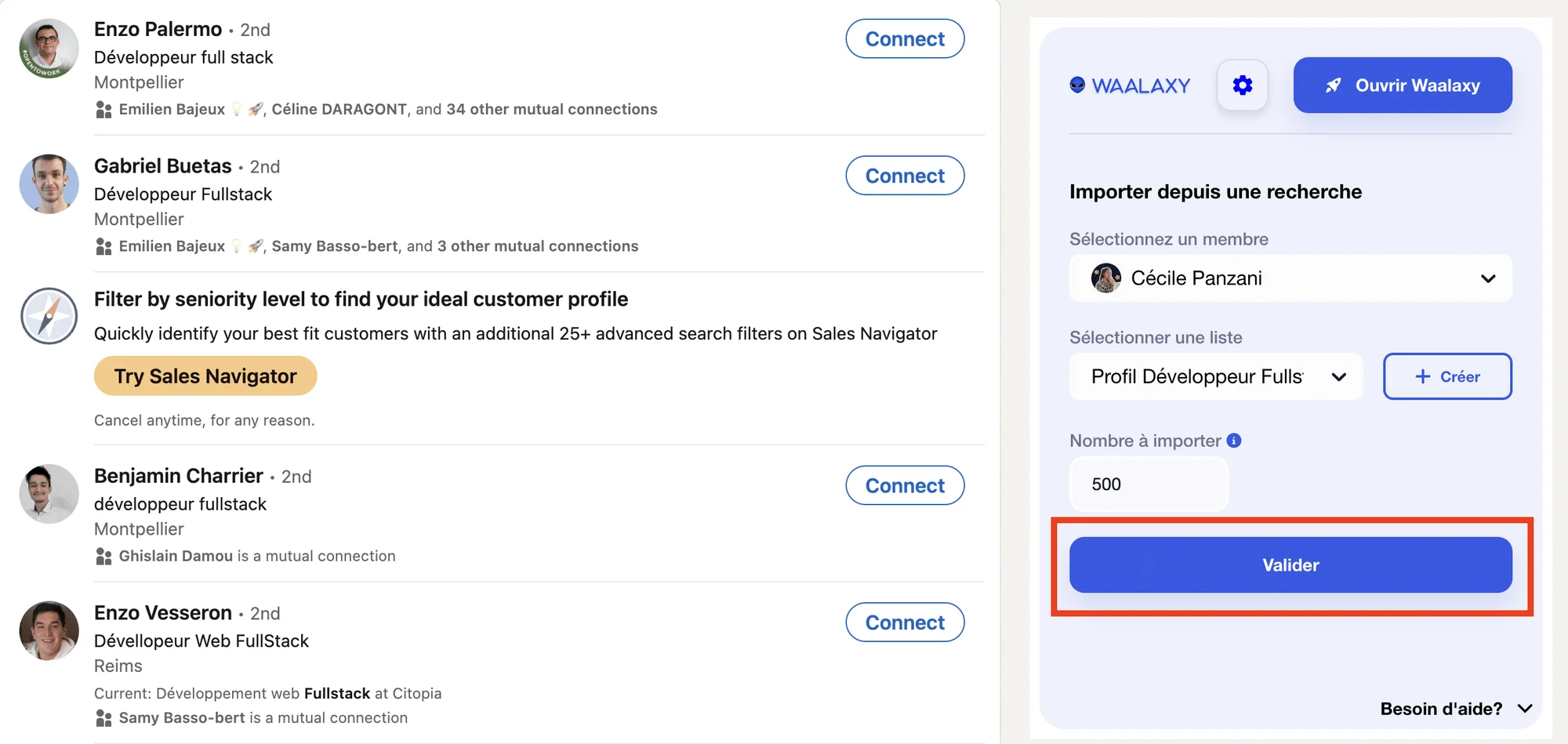Click Enzo Vesseron's avatar
This screenshot has width=1568, height=744.
click(49, 631)
